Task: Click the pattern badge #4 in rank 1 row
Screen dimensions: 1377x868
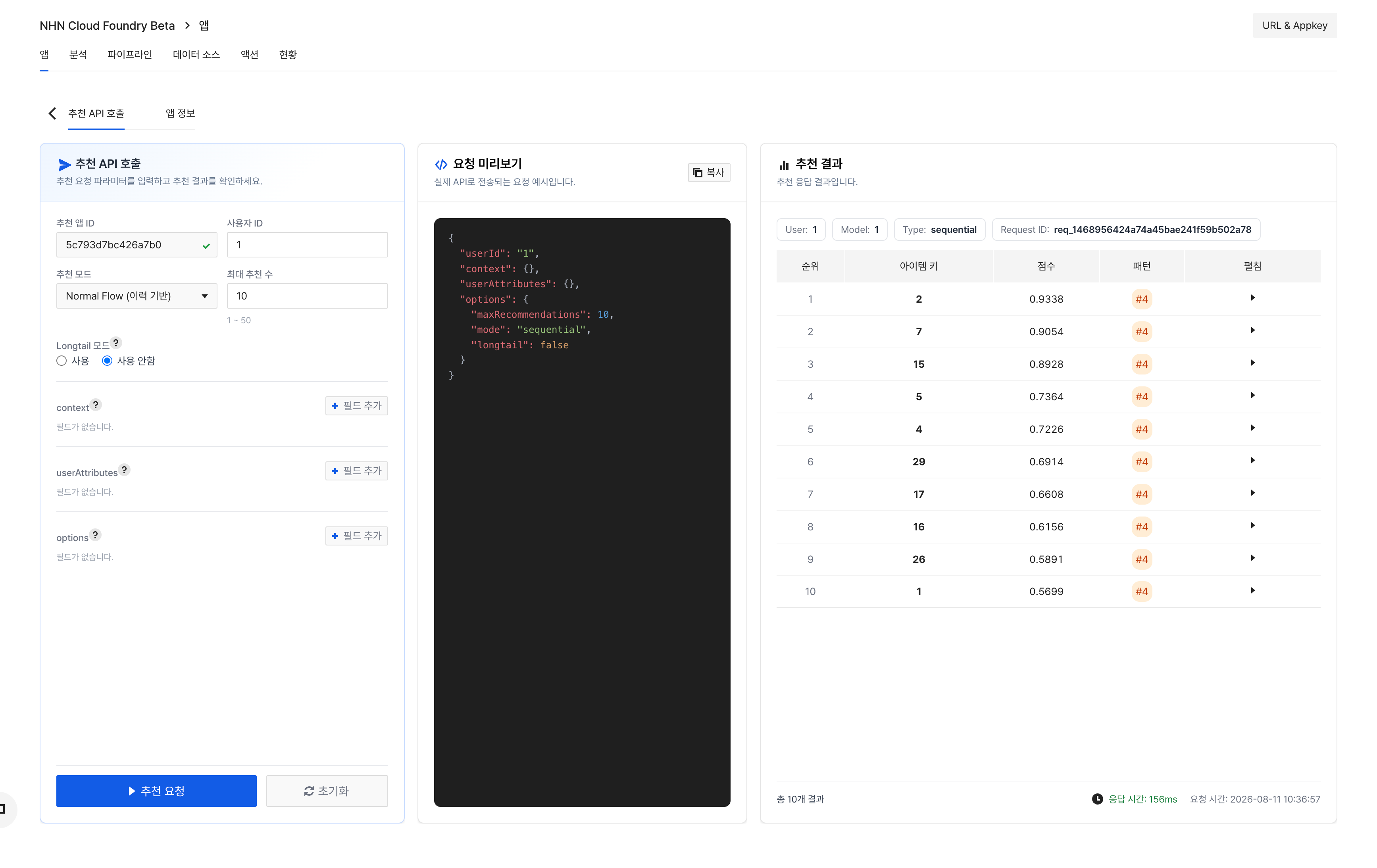Action: pos(1141,299)
